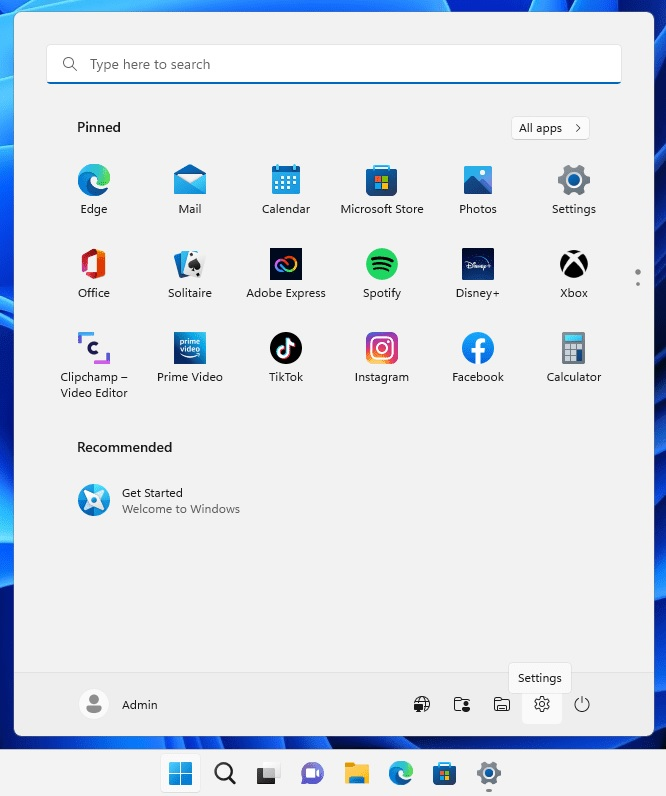Image resolution: width=666 pixels, height=796 pixels.
Task: Click the Start button on taskbar
Action: coord(180,773)
